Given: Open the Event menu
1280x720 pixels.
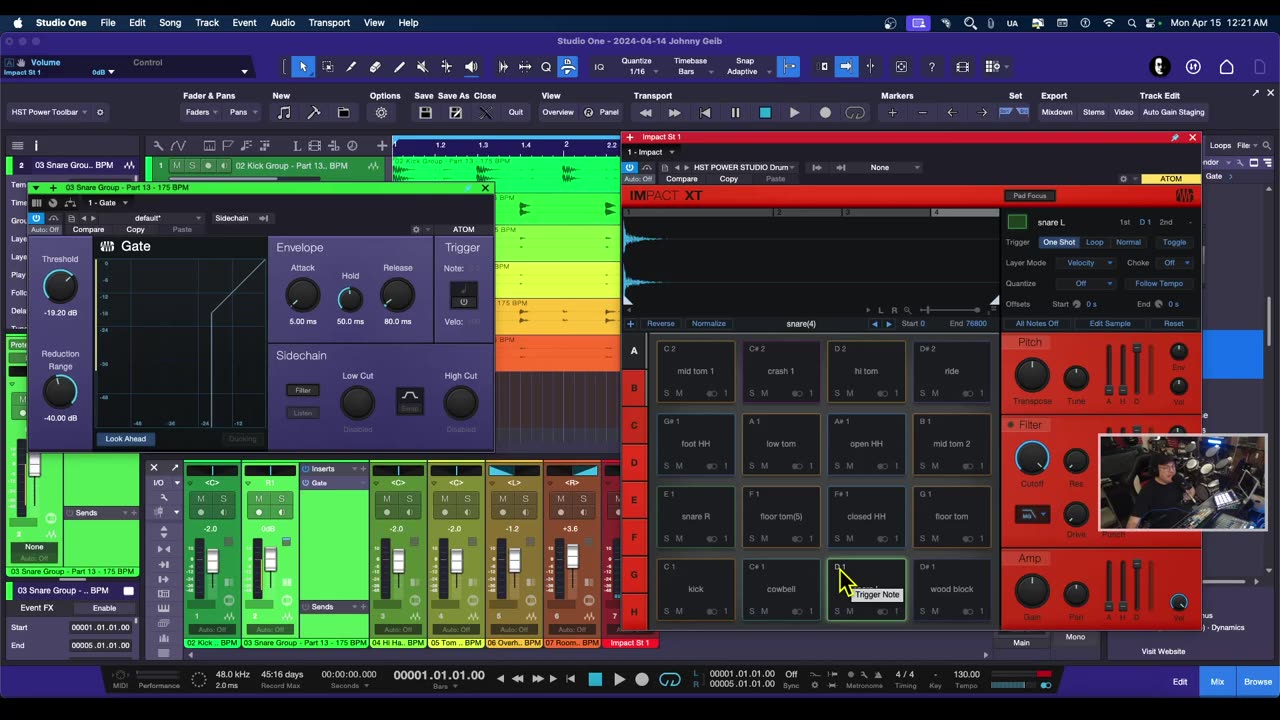Looking at the screenshot, I should click(244, 23).
